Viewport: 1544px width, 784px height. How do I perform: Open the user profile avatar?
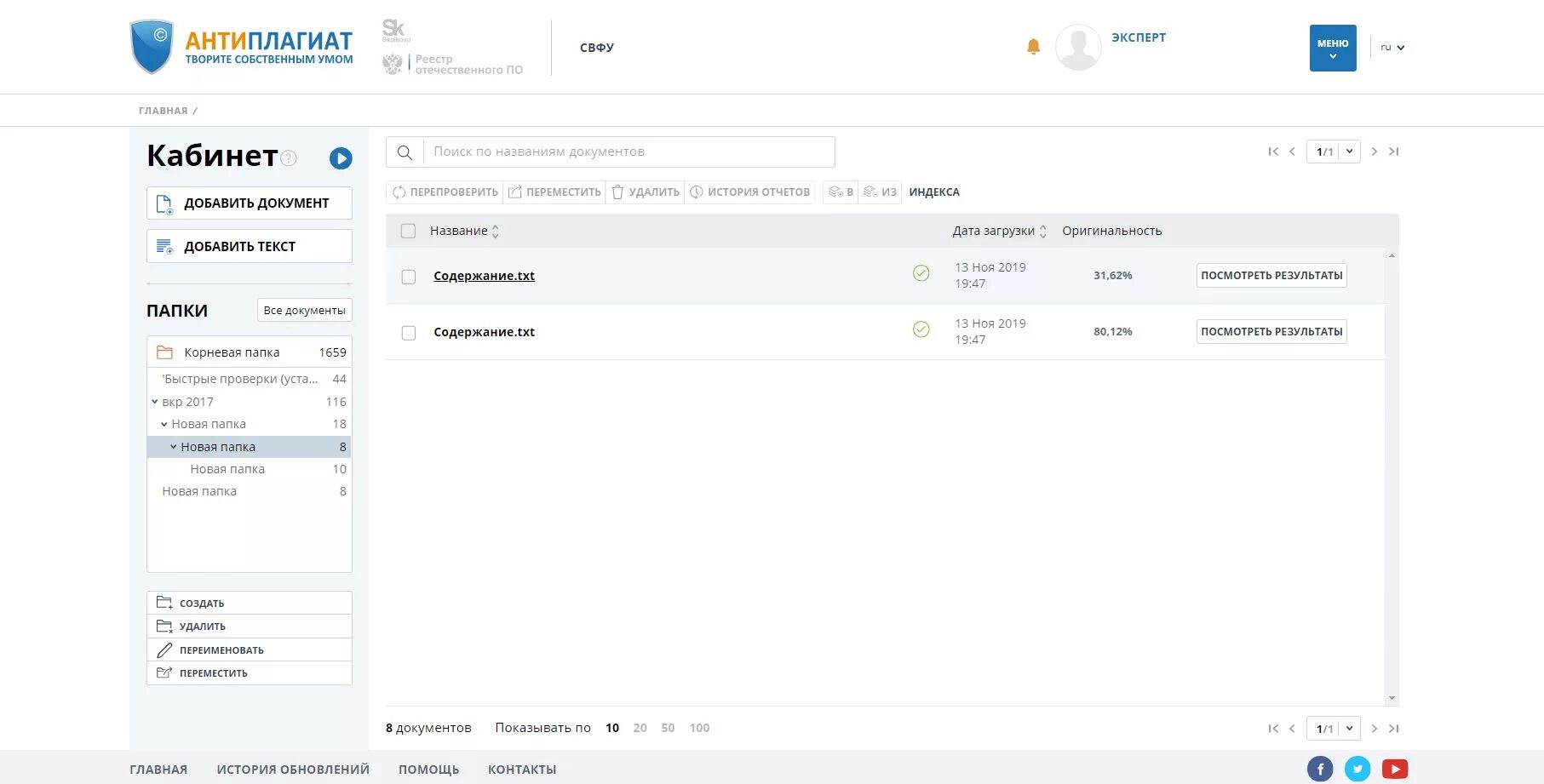click(1078, 47)
